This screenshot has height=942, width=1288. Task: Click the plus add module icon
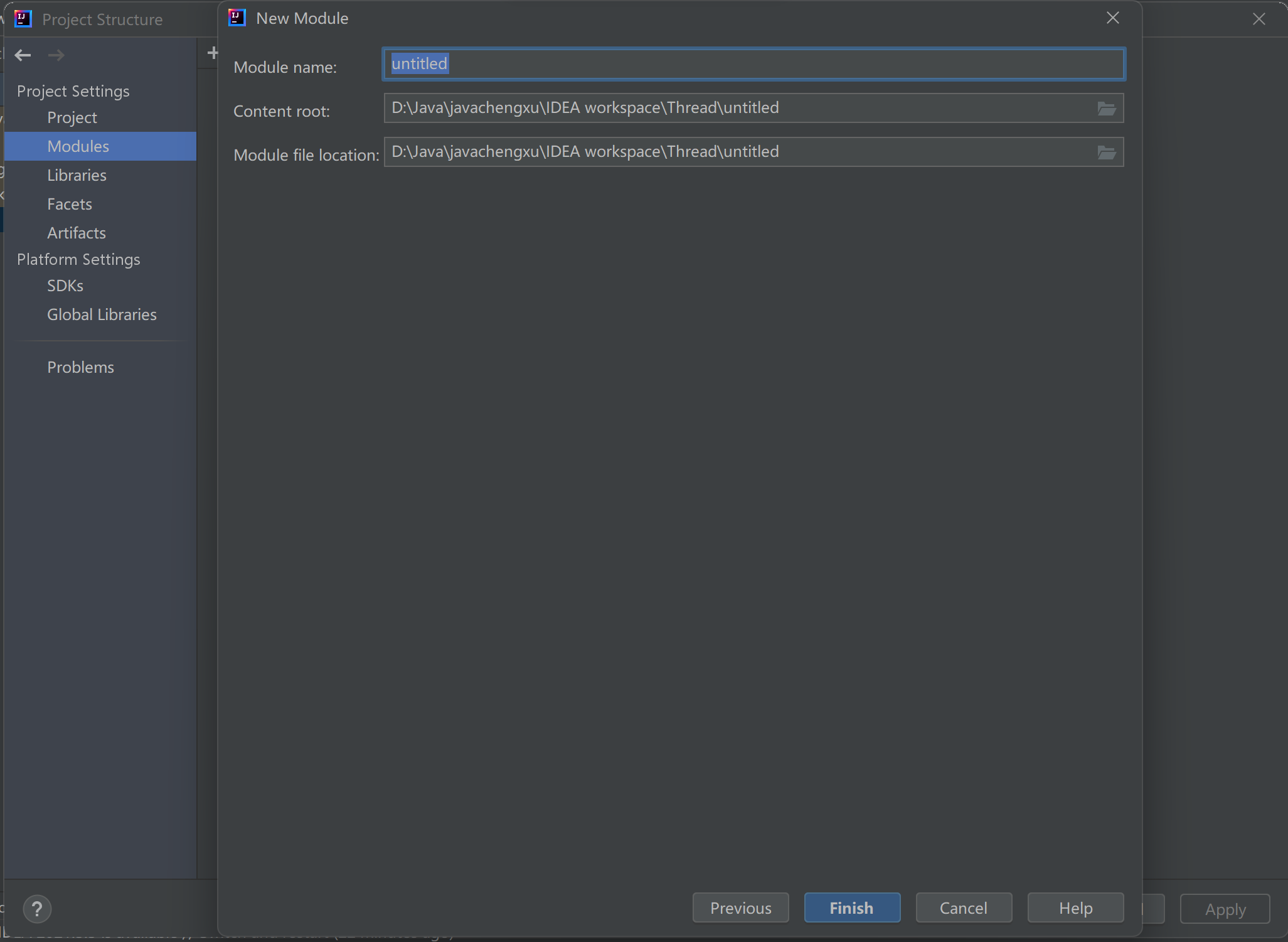(212, 53)
